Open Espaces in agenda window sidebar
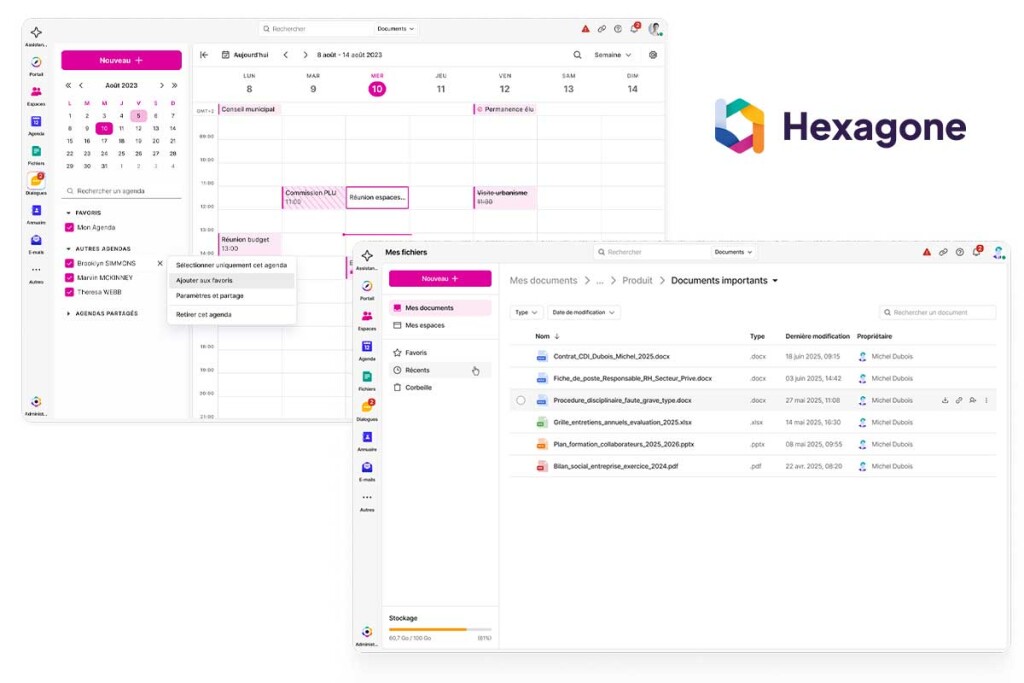1024x683 pixels. (x=36, y=92)
